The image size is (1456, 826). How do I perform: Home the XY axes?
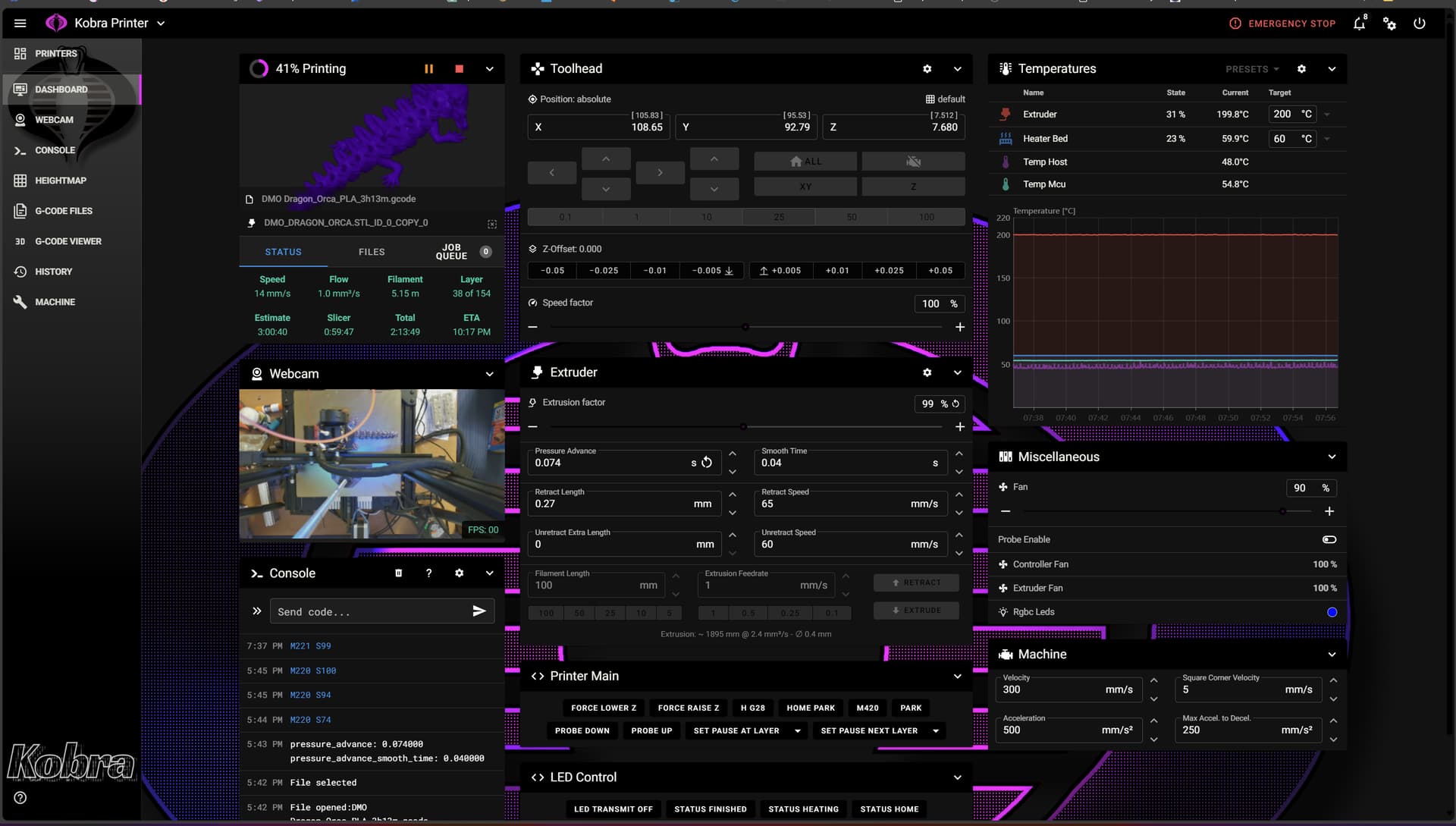click(805, 187)
